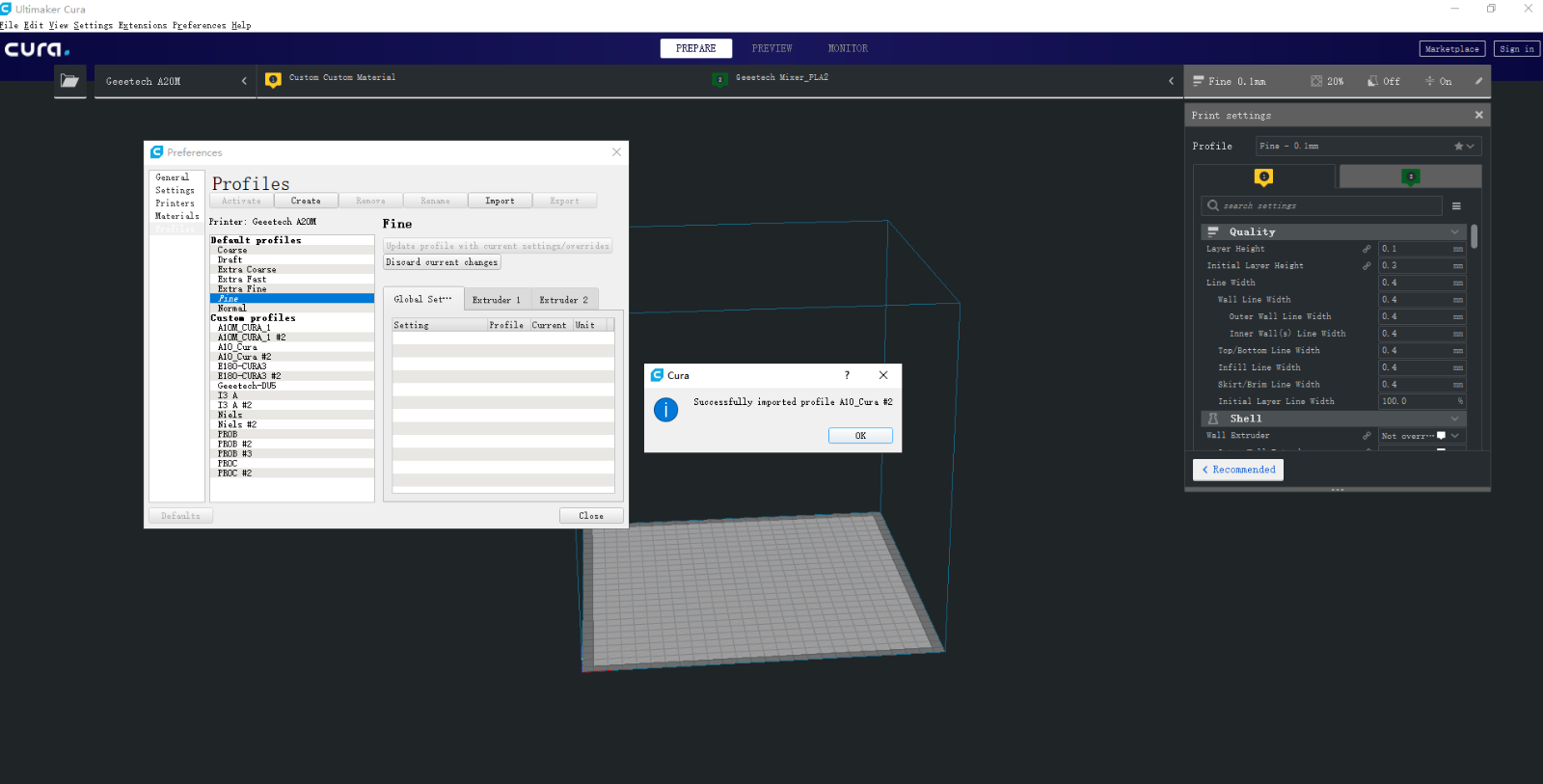Image resolution: width=1543 pixels, height=784 pixels.
Task: Open the Wall Extruder dropdown
Action: 1421,436
